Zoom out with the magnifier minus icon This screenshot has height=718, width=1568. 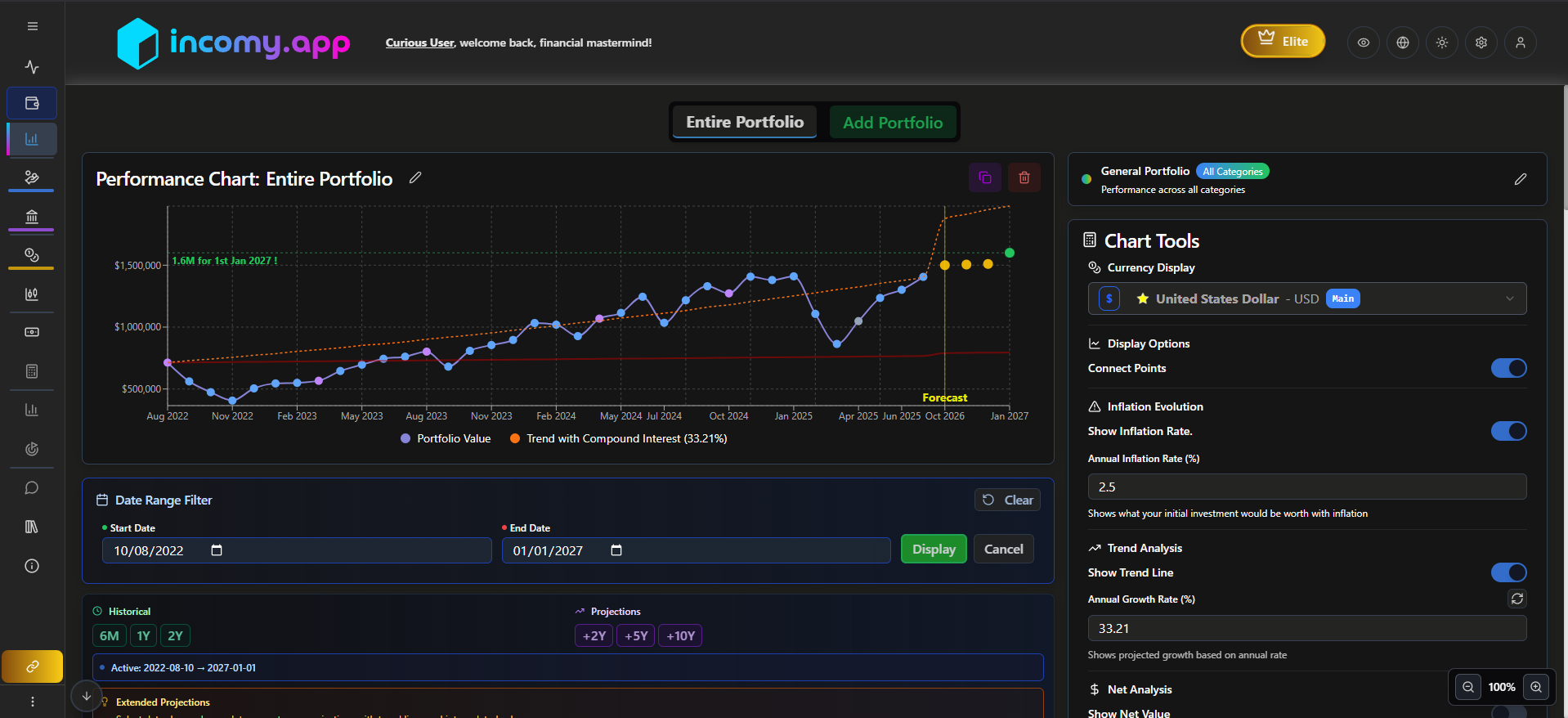tap(1468, 687)
